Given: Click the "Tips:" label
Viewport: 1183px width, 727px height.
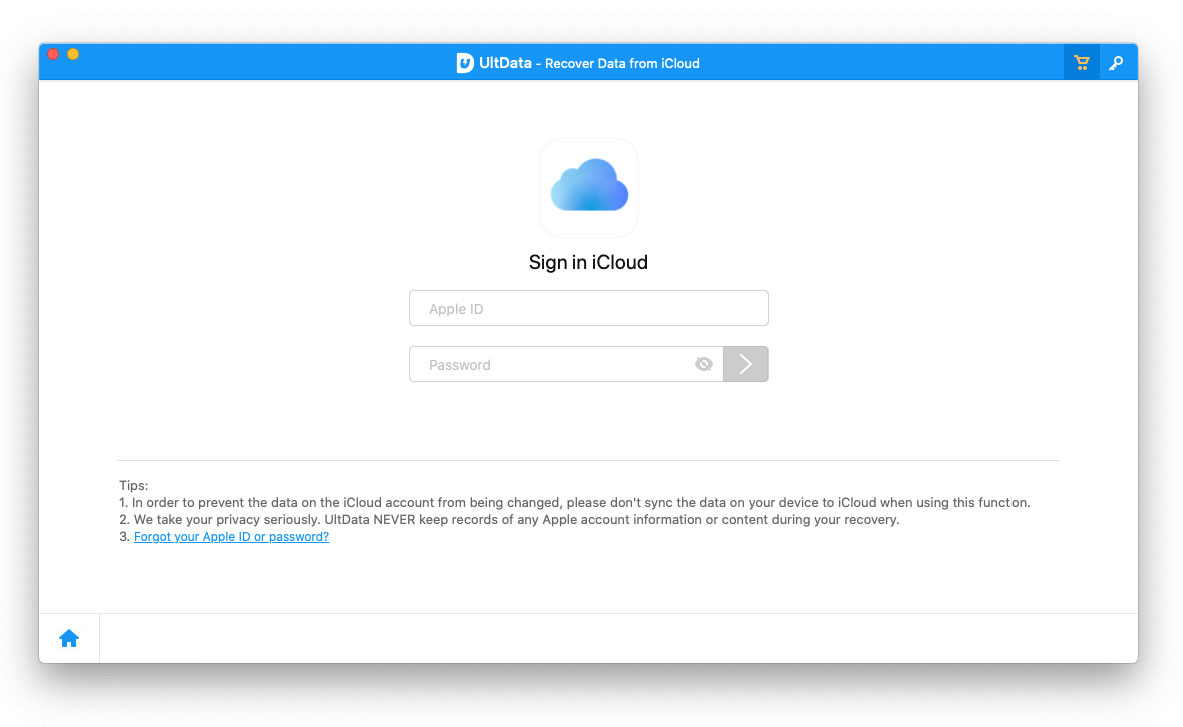Looking at the screenshot, I should (x=134, y=485).
